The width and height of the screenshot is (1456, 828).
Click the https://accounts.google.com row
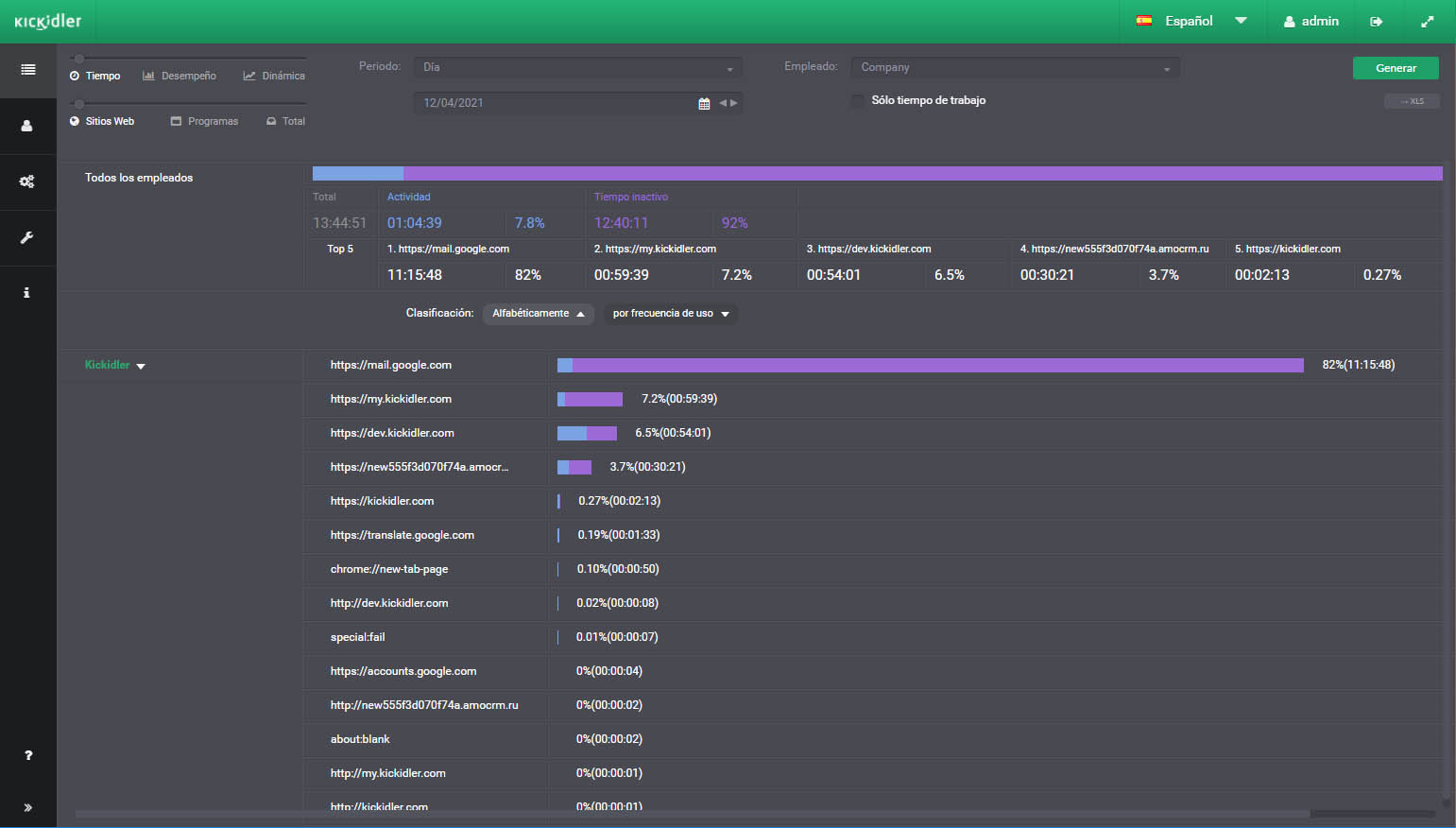pyautogui.click(x=873, y=671)
